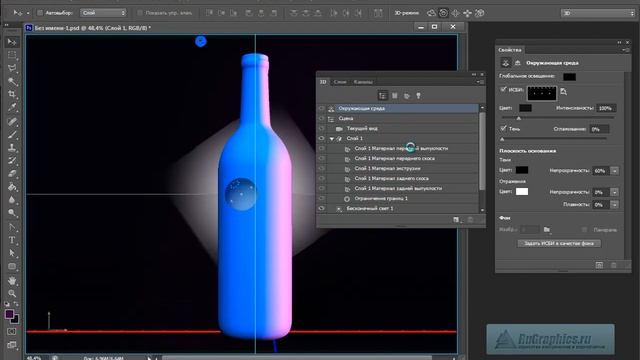Toggle visibility of Сцена row
640x360 pixels.
coord(322,118)
